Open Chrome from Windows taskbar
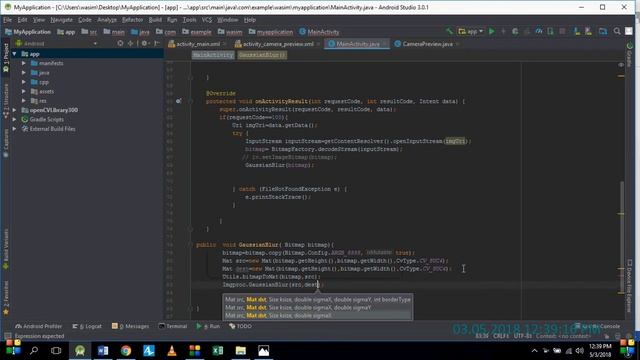This screenshot has width=640, height=360. point(126,351)
